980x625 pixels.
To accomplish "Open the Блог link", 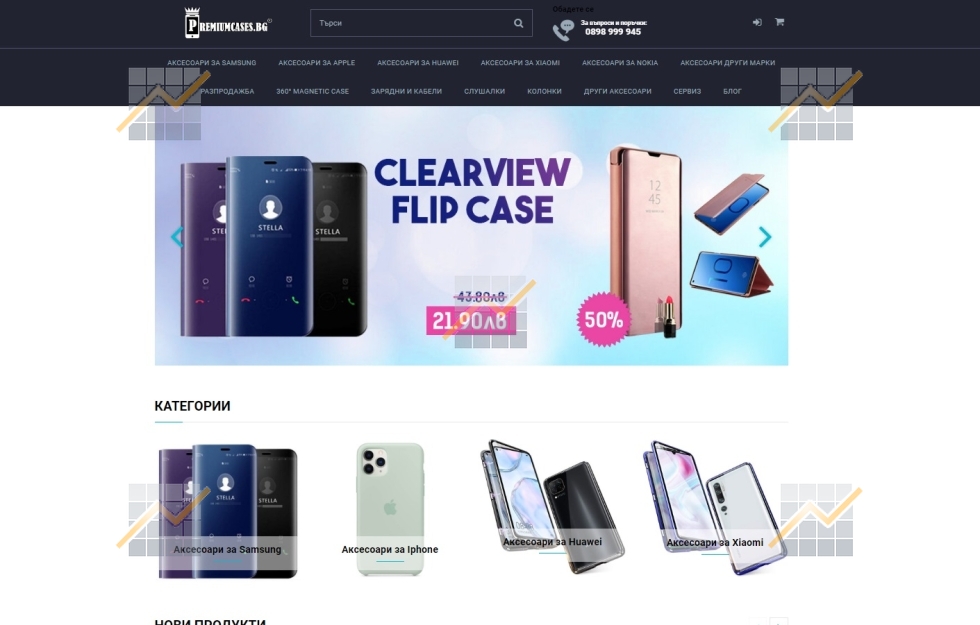I will [x=732, y=91].
